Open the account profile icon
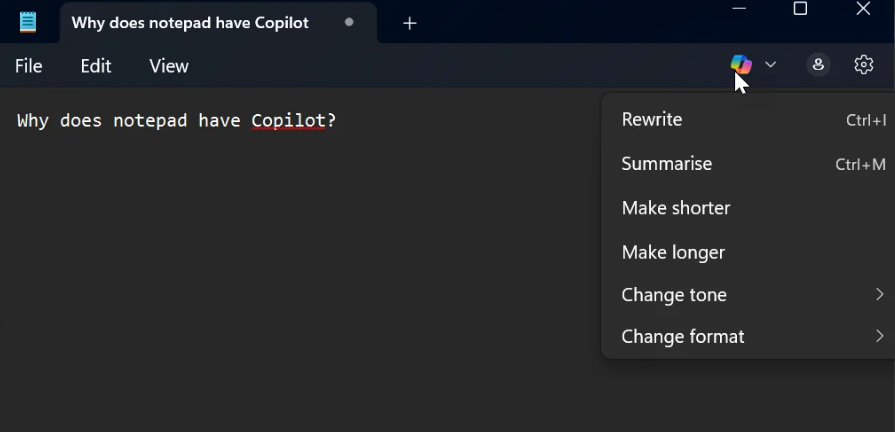Image resolution: width=895 pixels, height=432 pixels. tap(818, 65)
